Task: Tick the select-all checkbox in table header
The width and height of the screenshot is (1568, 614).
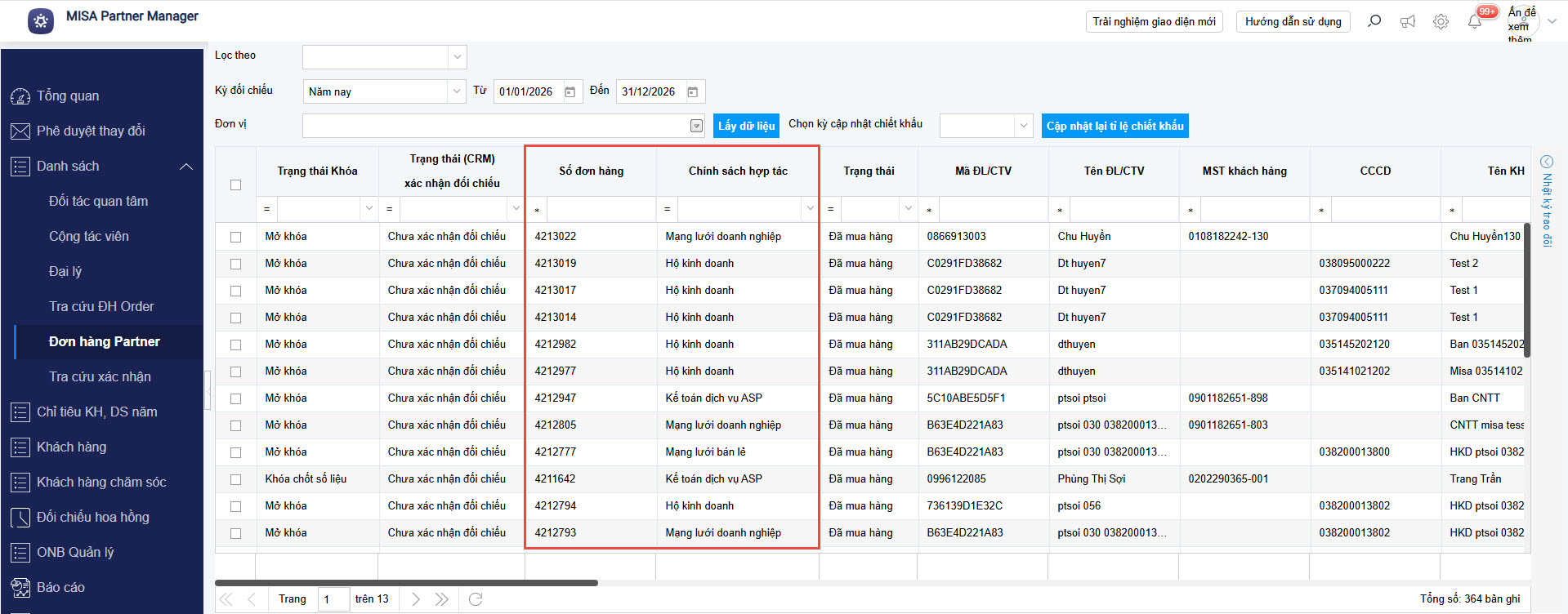Action: click(x=235, y=185)
